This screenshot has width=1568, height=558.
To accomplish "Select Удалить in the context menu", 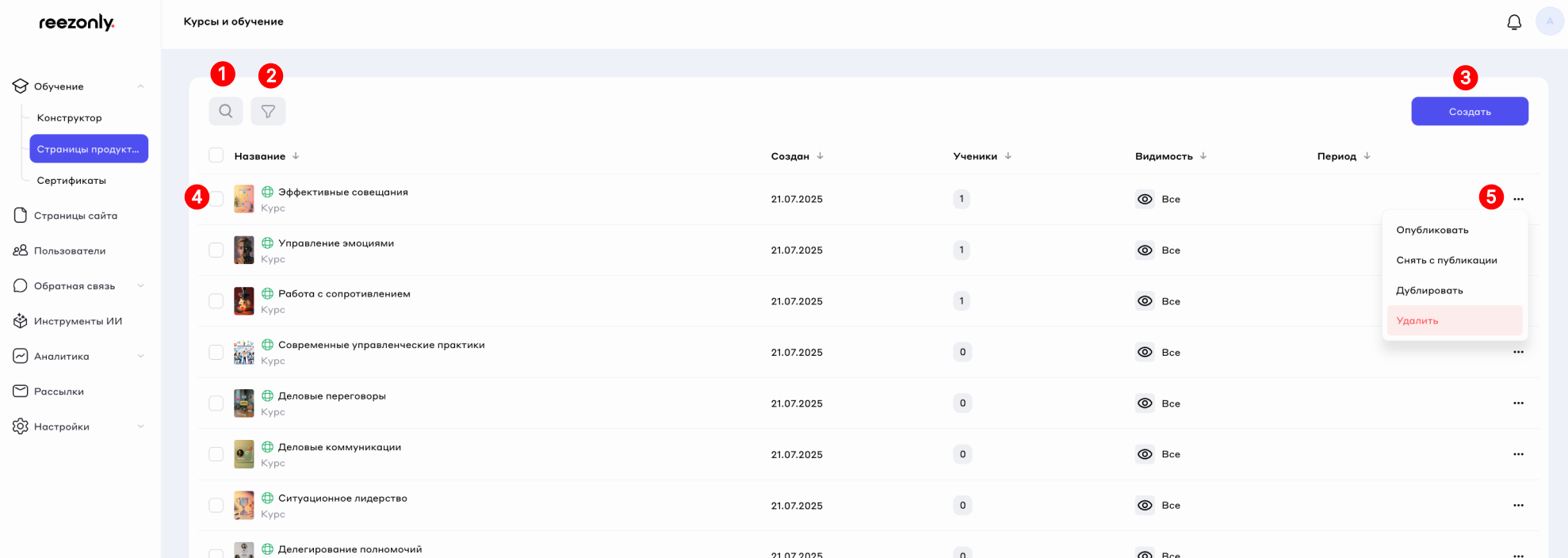I will click(x=1417, y=321).
